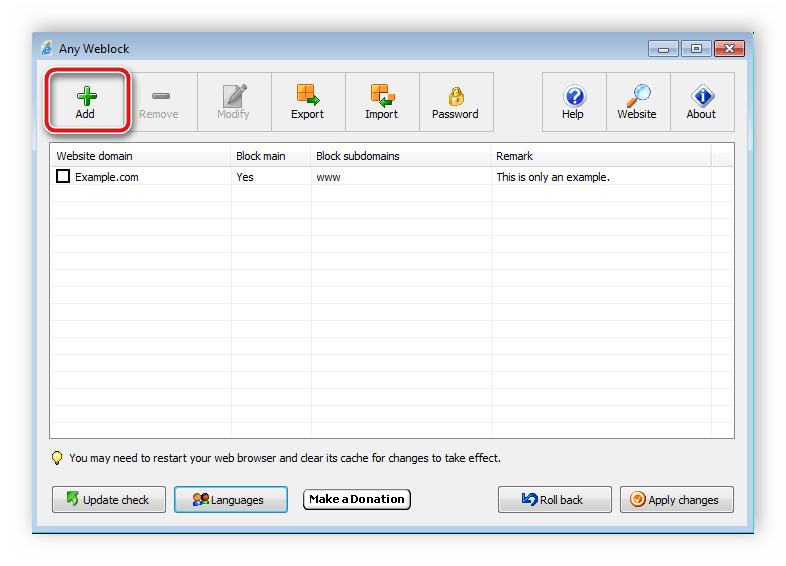Screen dimensions: 786x566
Task: Click the 'Yes' Block main cell
Action: (245, 177)
